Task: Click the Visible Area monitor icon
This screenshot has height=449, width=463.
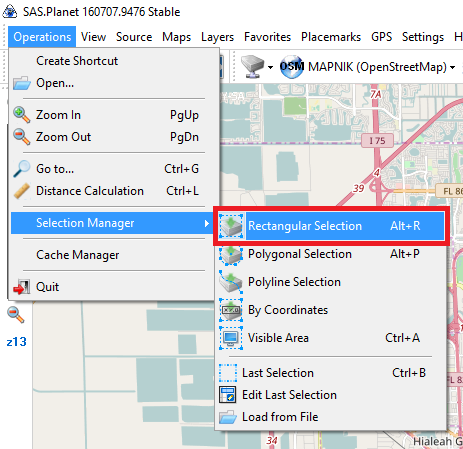Action: 231,338
